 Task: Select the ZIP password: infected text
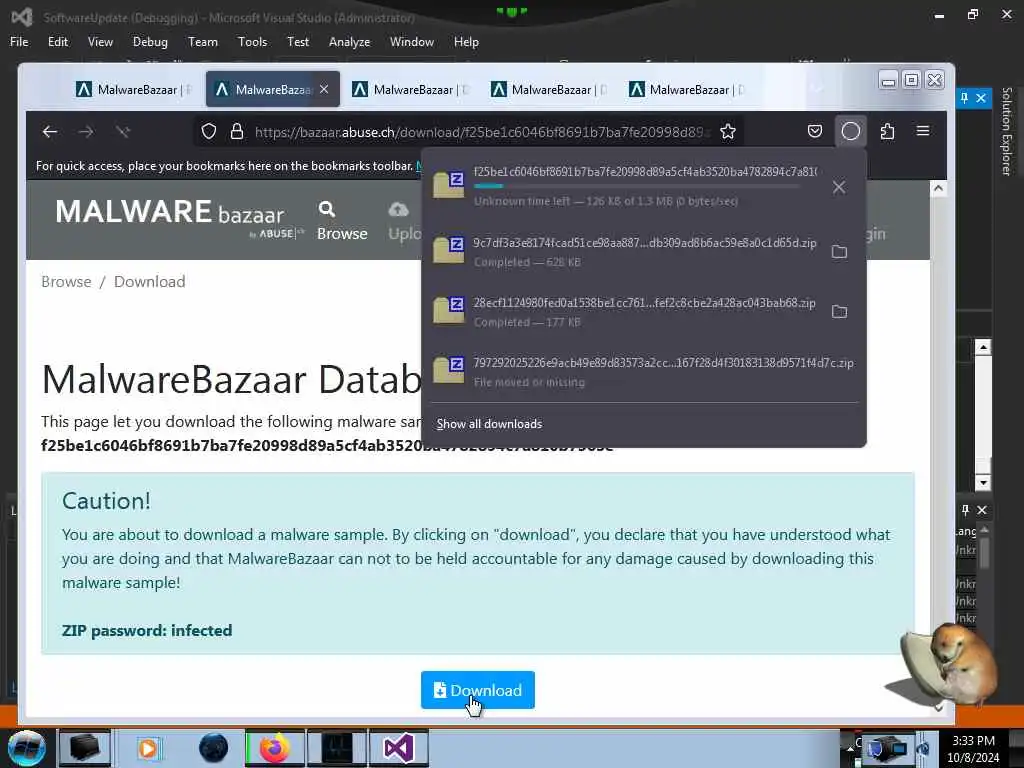click(x=147, y=630)
